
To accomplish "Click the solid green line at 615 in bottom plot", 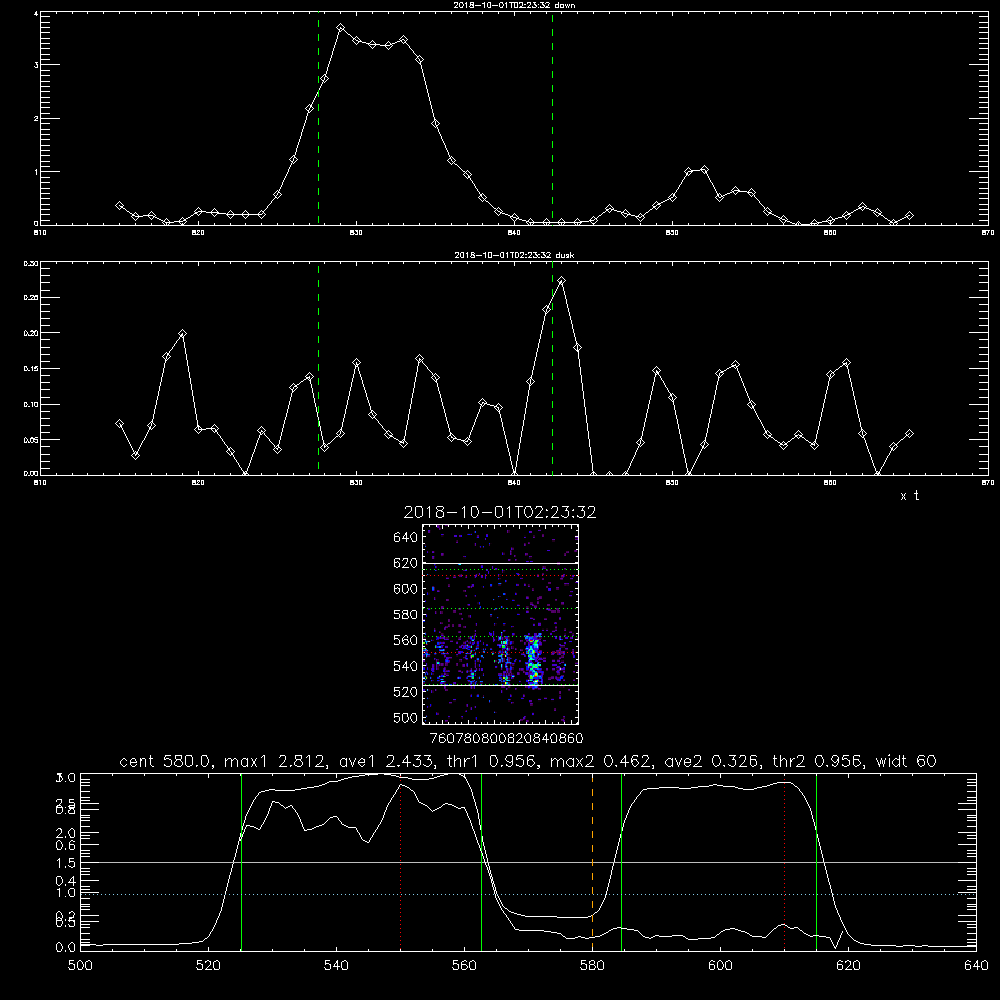I will 816,861.
